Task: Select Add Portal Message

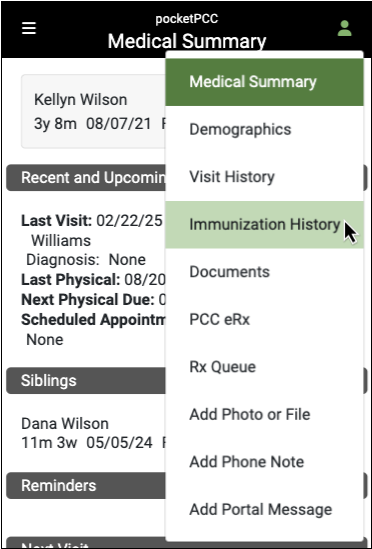Action: (264, 510)
